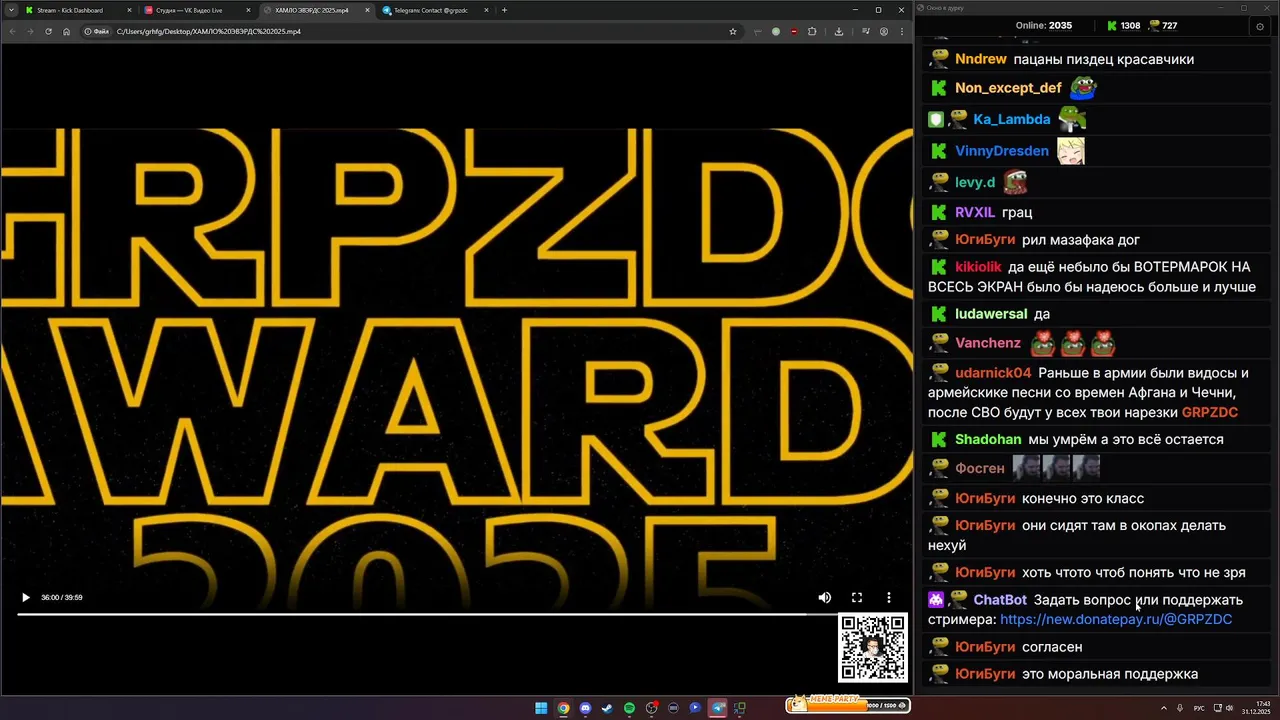Click the pepe emote in levy.d's message
1280x720 pixels.
click(1016, 182)
